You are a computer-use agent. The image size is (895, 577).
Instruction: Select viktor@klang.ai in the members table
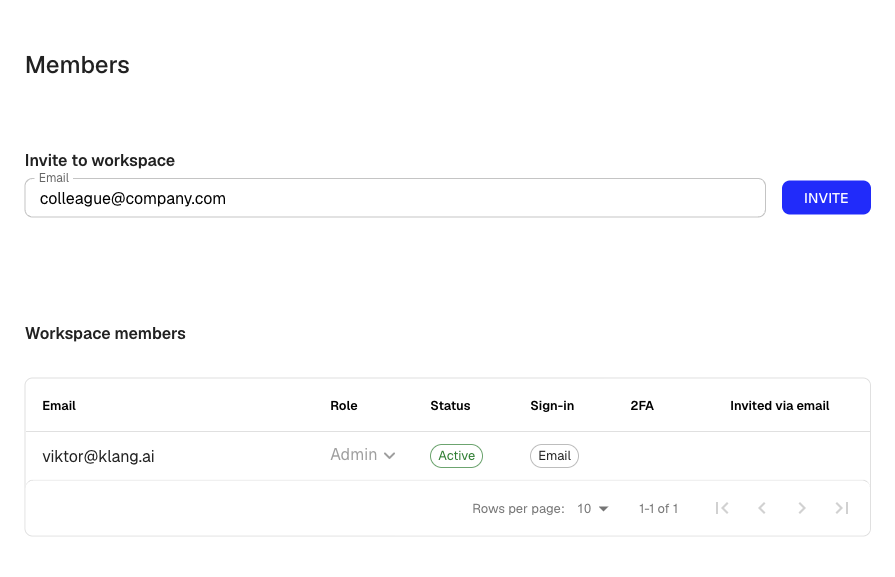coord(98,454)
